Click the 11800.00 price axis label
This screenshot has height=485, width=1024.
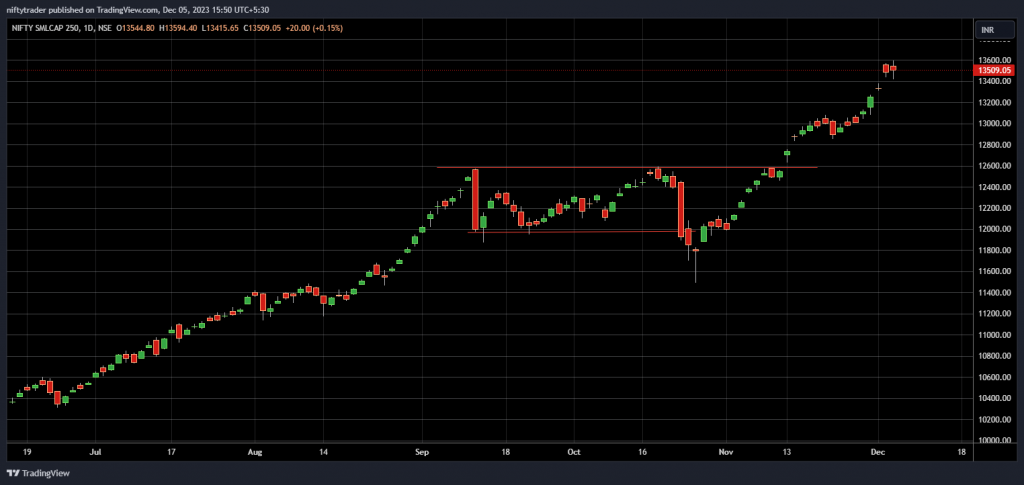995,251
